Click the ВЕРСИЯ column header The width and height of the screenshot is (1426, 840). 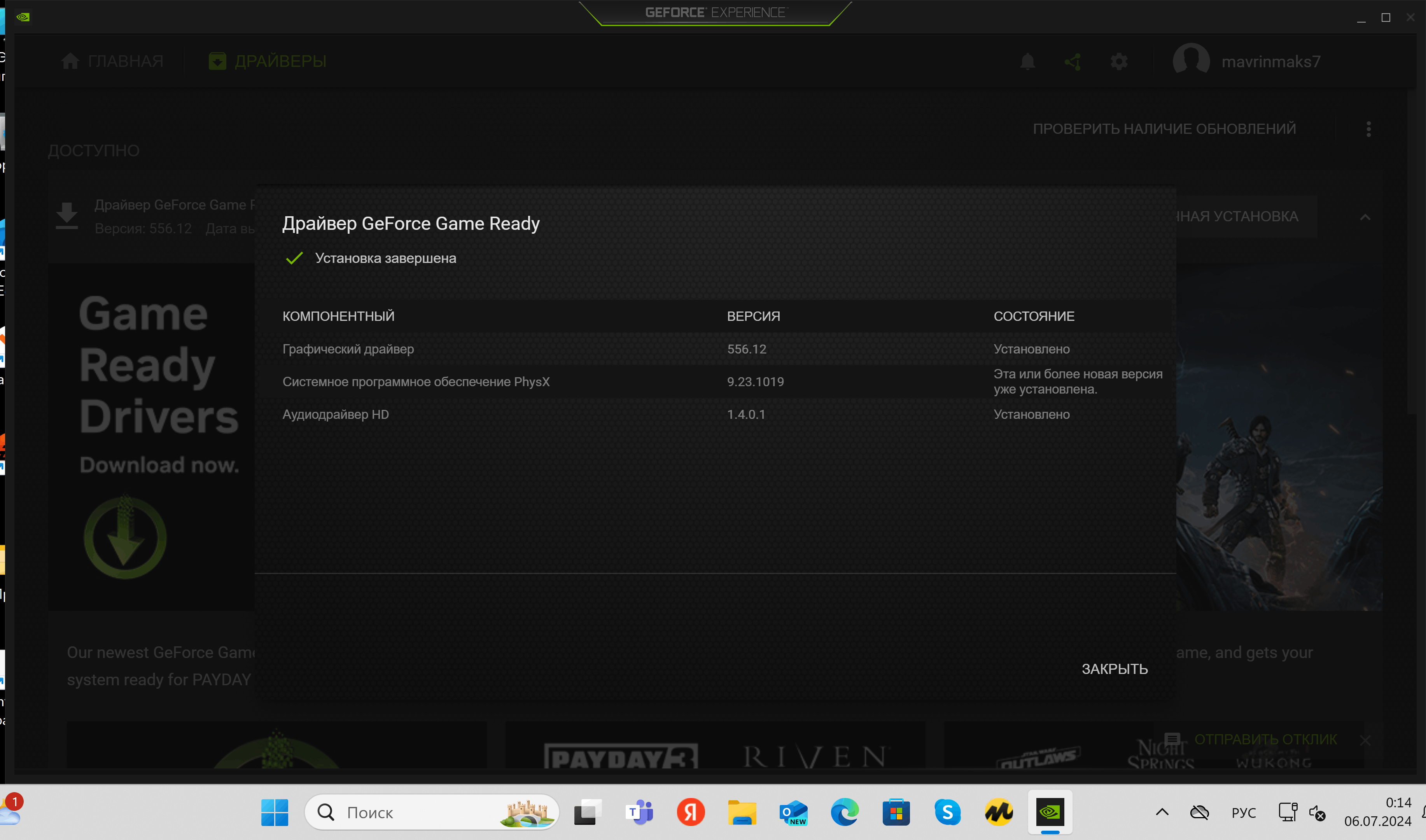pos(753,317)
